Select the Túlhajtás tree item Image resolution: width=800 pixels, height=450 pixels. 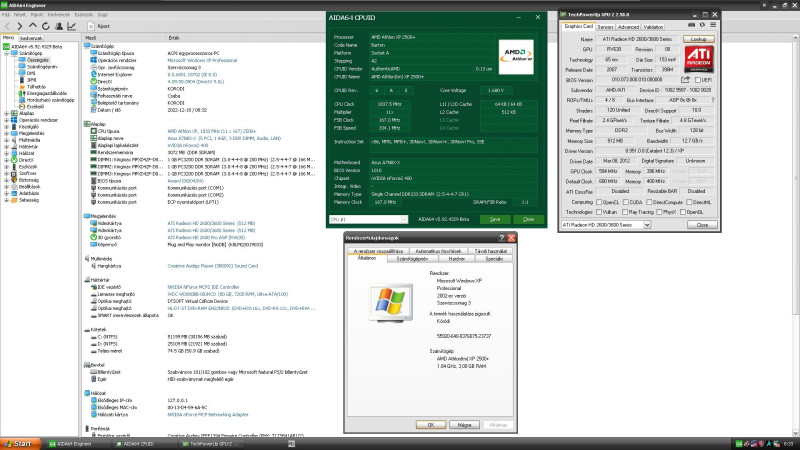36,86
